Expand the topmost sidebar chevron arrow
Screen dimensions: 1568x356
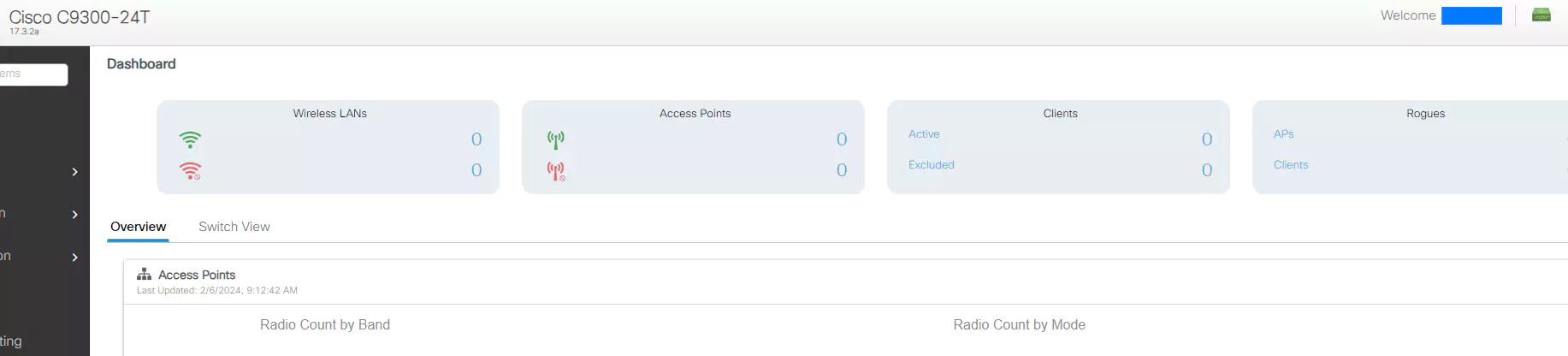pos(75,172)
